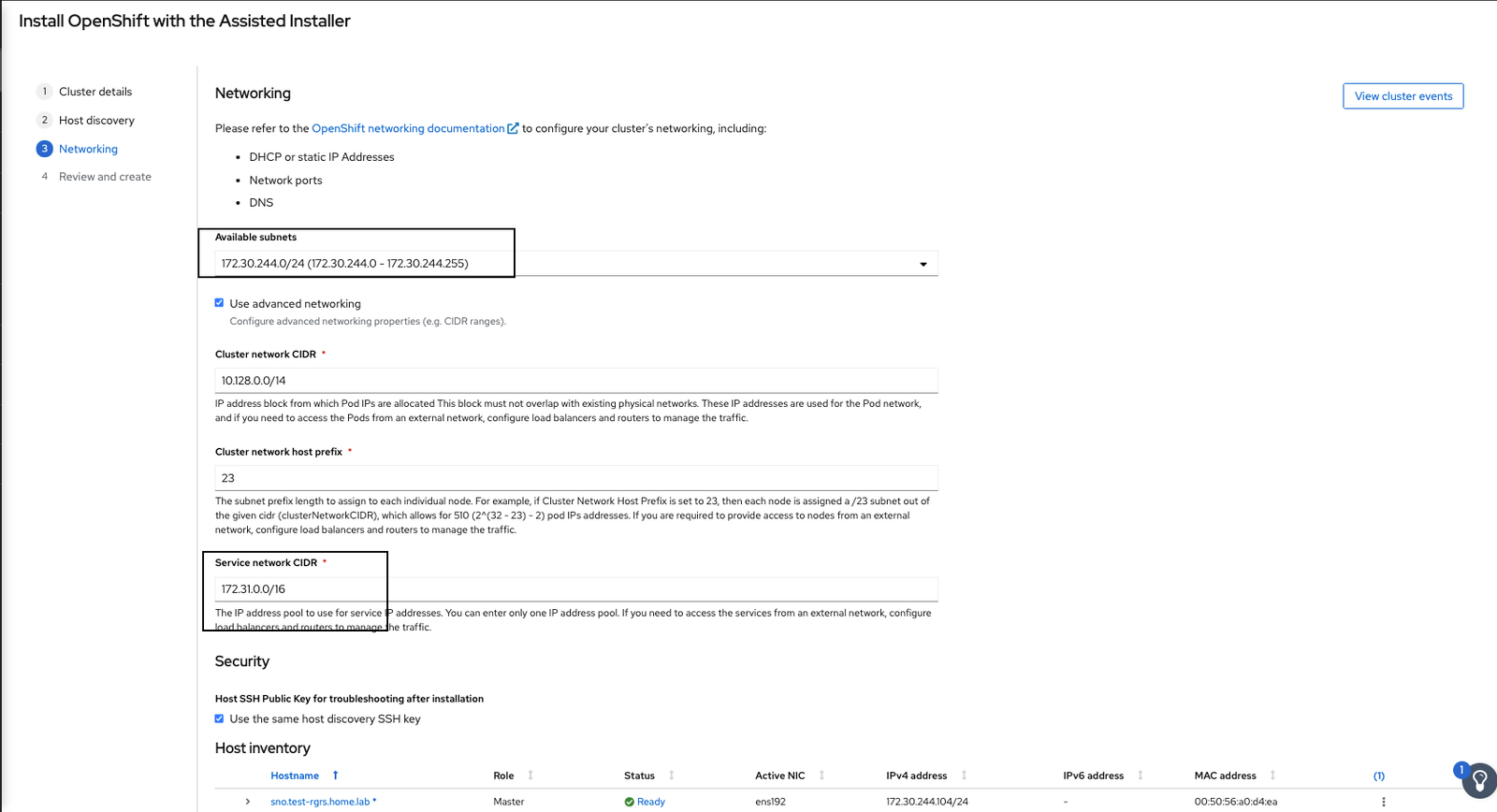This screenshot has width=1497, height=812.
Task: Click the MAC address column header text
Action: tap(1225, 776)
